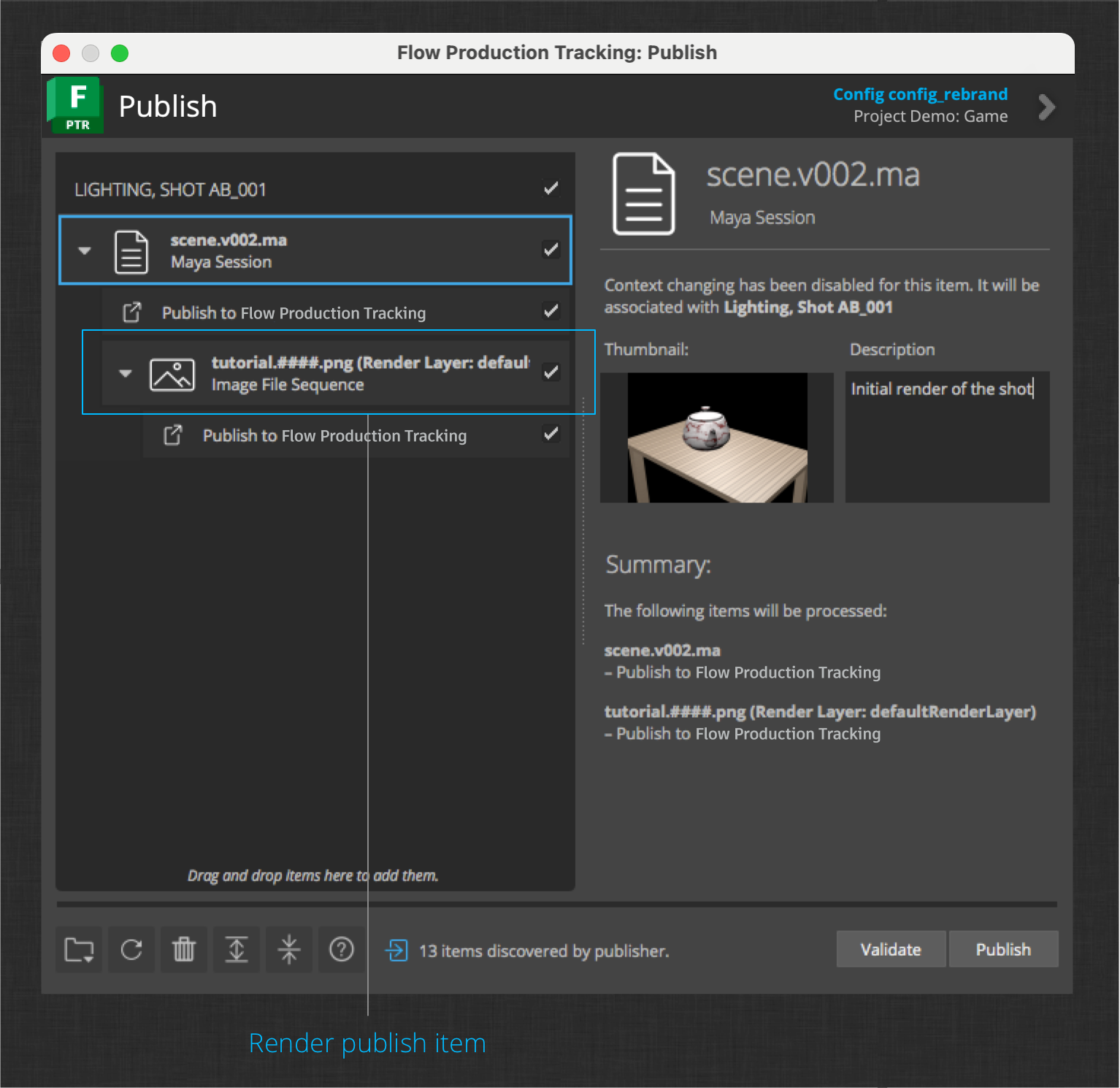
Task: Click the image icon of tutorial.####.png row
Action: click(x=172, y=374)
